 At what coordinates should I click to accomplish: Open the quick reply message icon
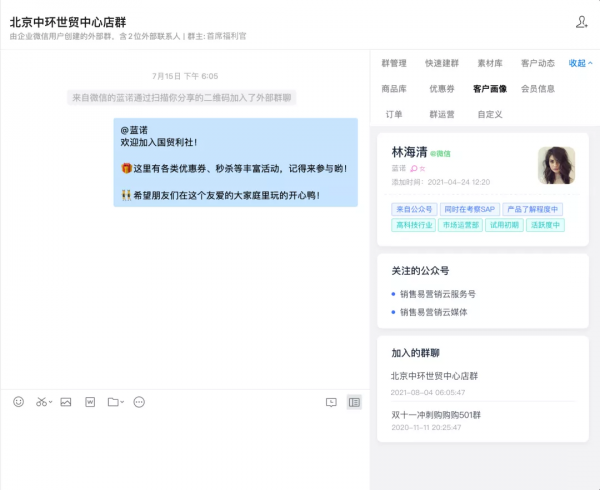[331, 402]
